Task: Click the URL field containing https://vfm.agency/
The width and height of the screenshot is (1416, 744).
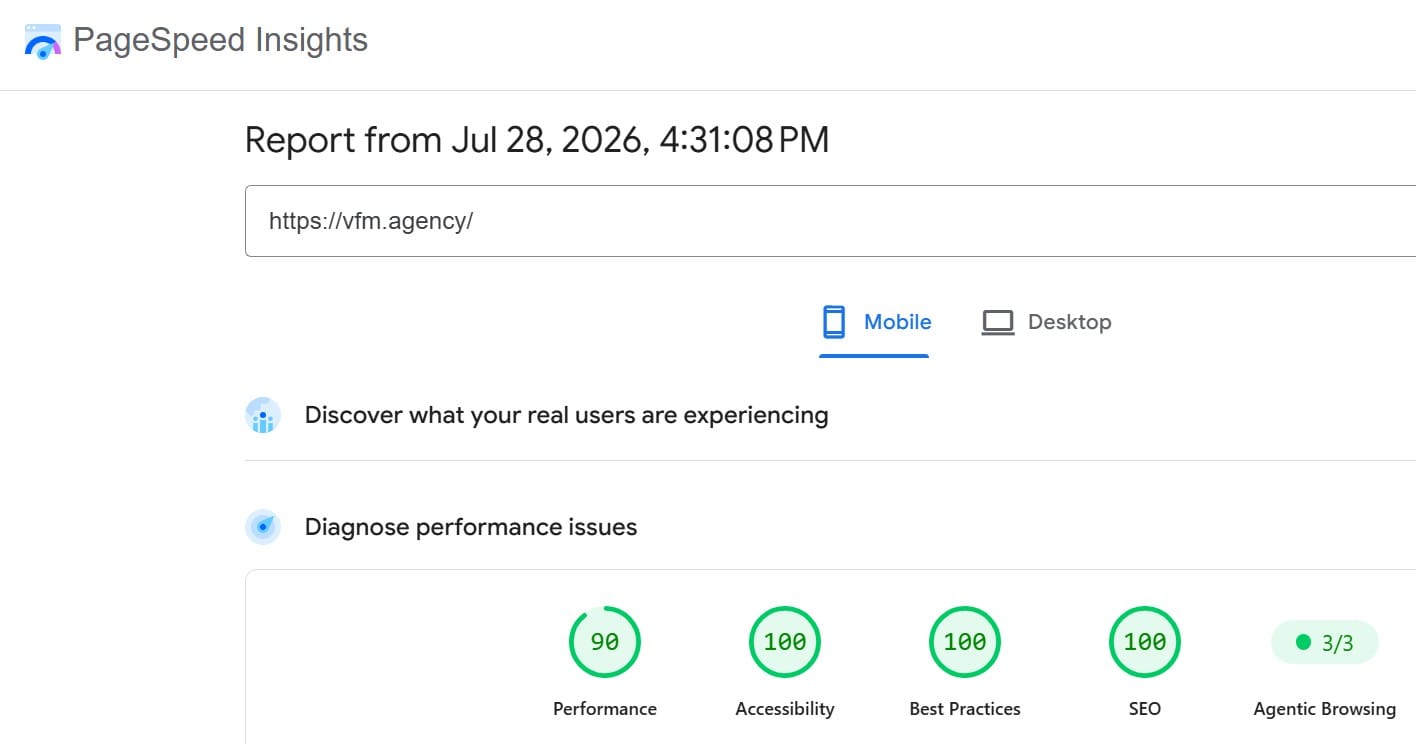Action: click(x=830, y=221)
